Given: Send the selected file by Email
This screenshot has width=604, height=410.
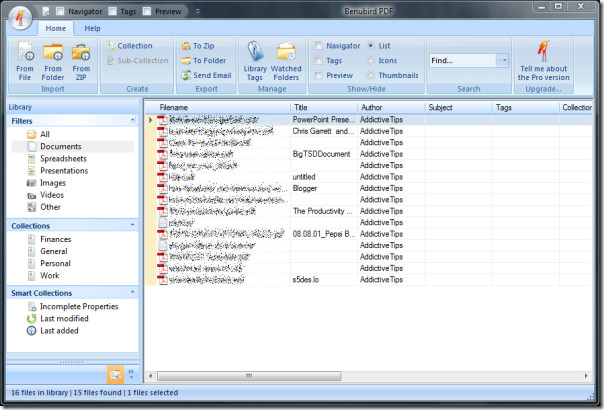Looking at the screenshot, I should coord(206,76).
